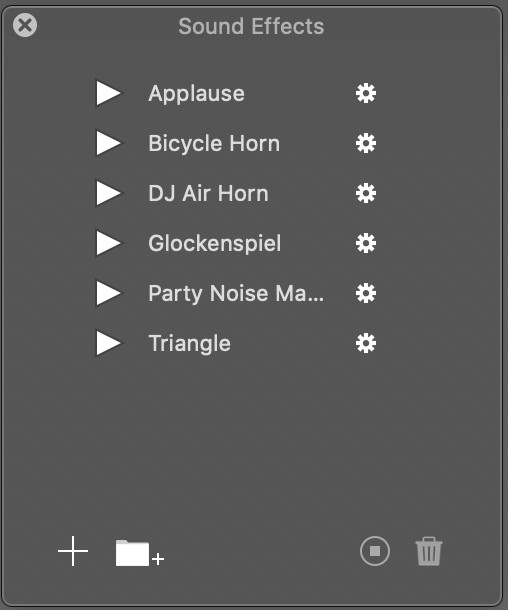Image resolution: width=508 pixels, height=610 pixels.
Task: Open settings gear for Triangle
Action: coord(366,343)
